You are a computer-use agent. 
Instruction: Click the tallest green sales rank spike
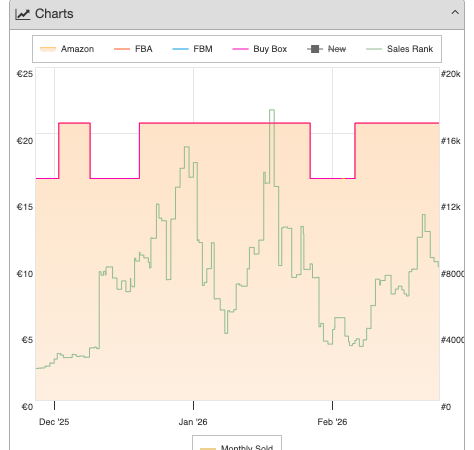click(x=272, y=110)
